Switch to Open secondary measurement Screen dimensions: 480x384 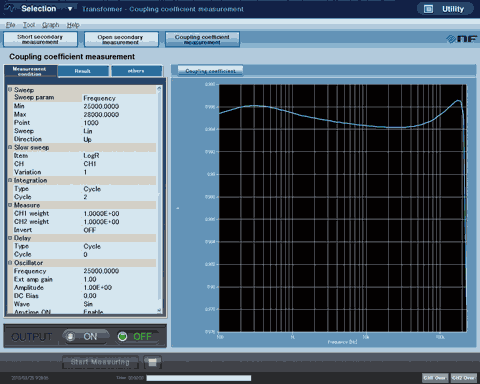click(x=121, y=39)
